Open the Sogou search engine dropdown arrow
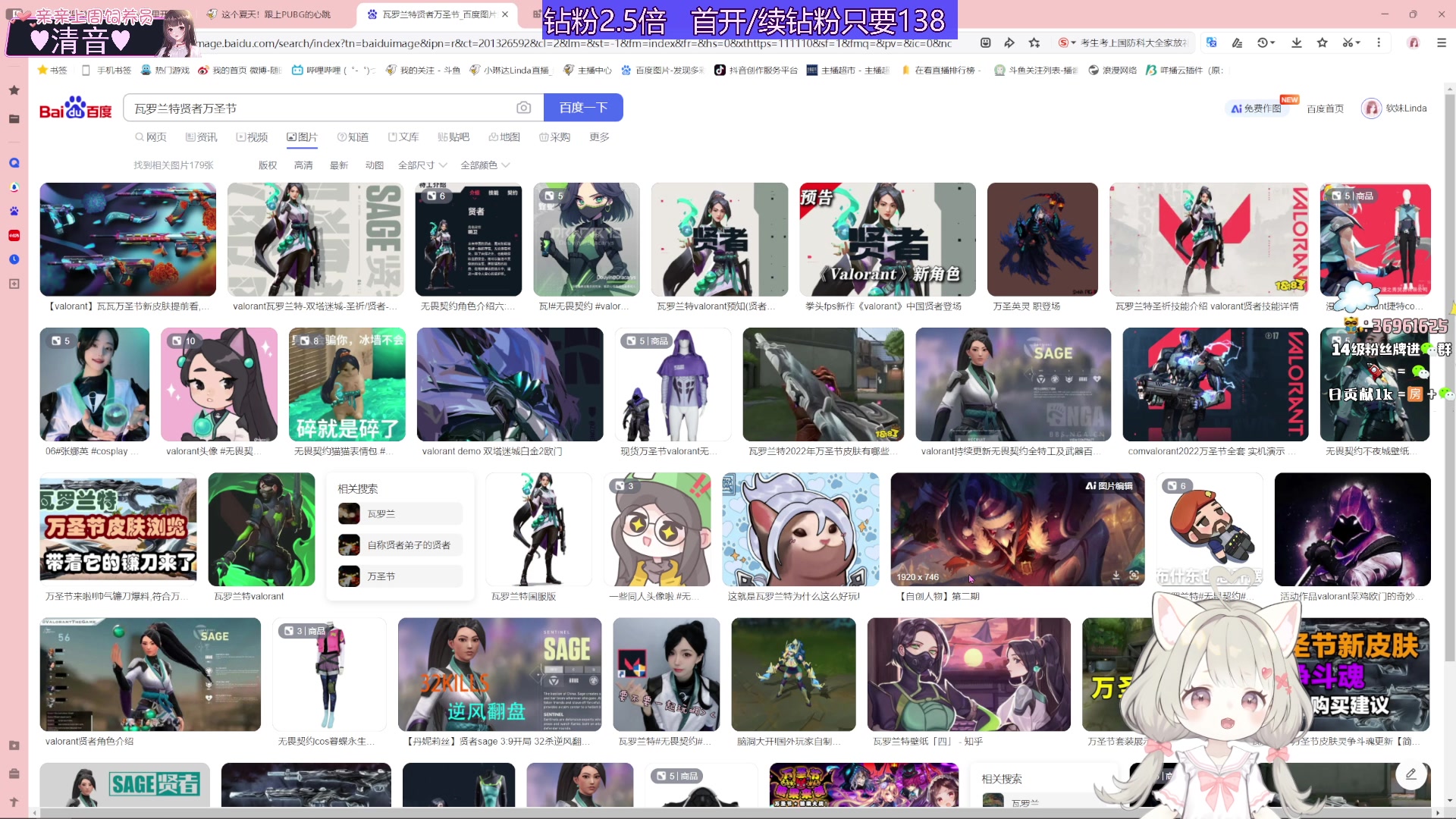 click(x=1073, y=42)
